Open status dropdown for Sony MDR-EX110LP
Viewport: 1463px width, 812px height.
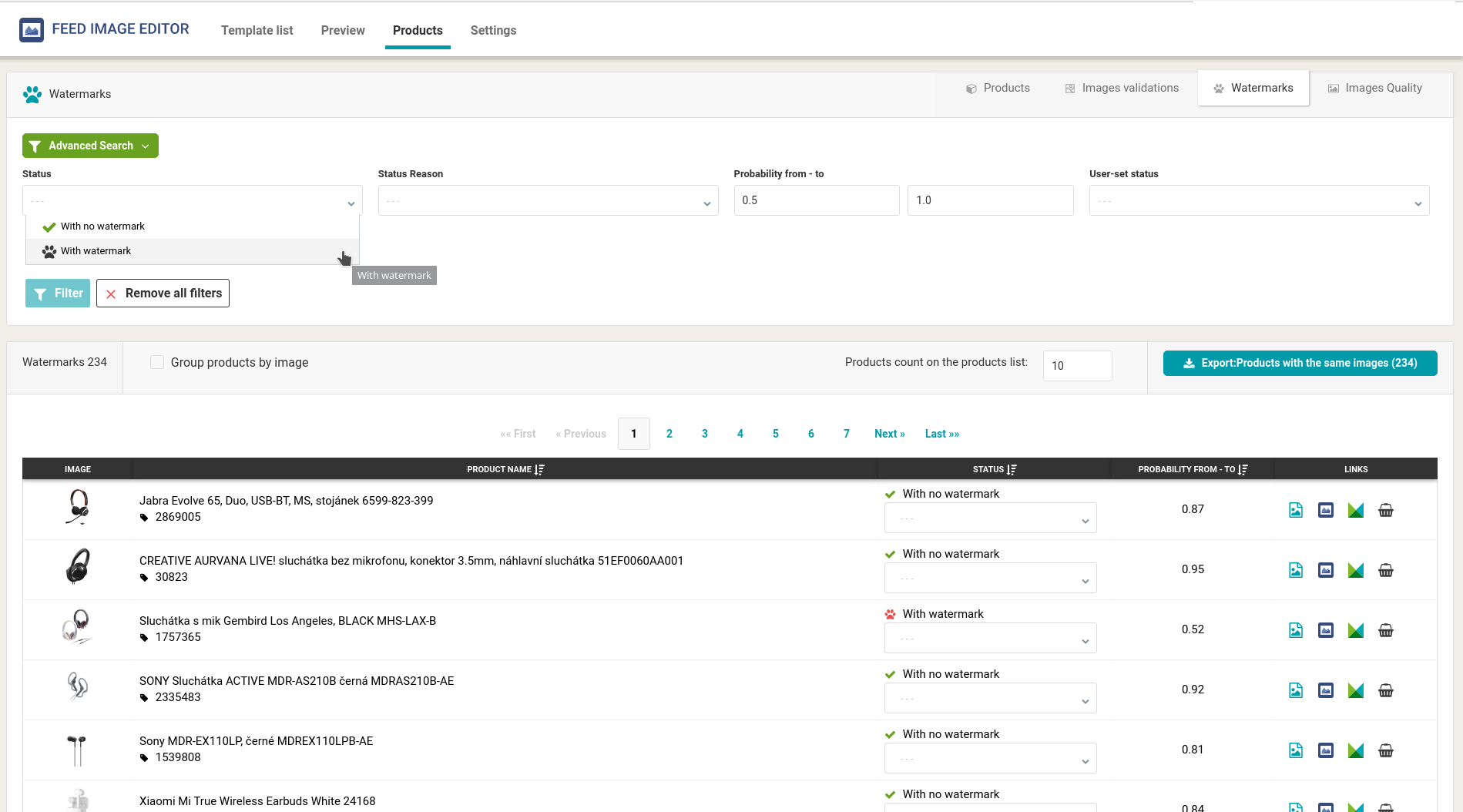[990, 758]
